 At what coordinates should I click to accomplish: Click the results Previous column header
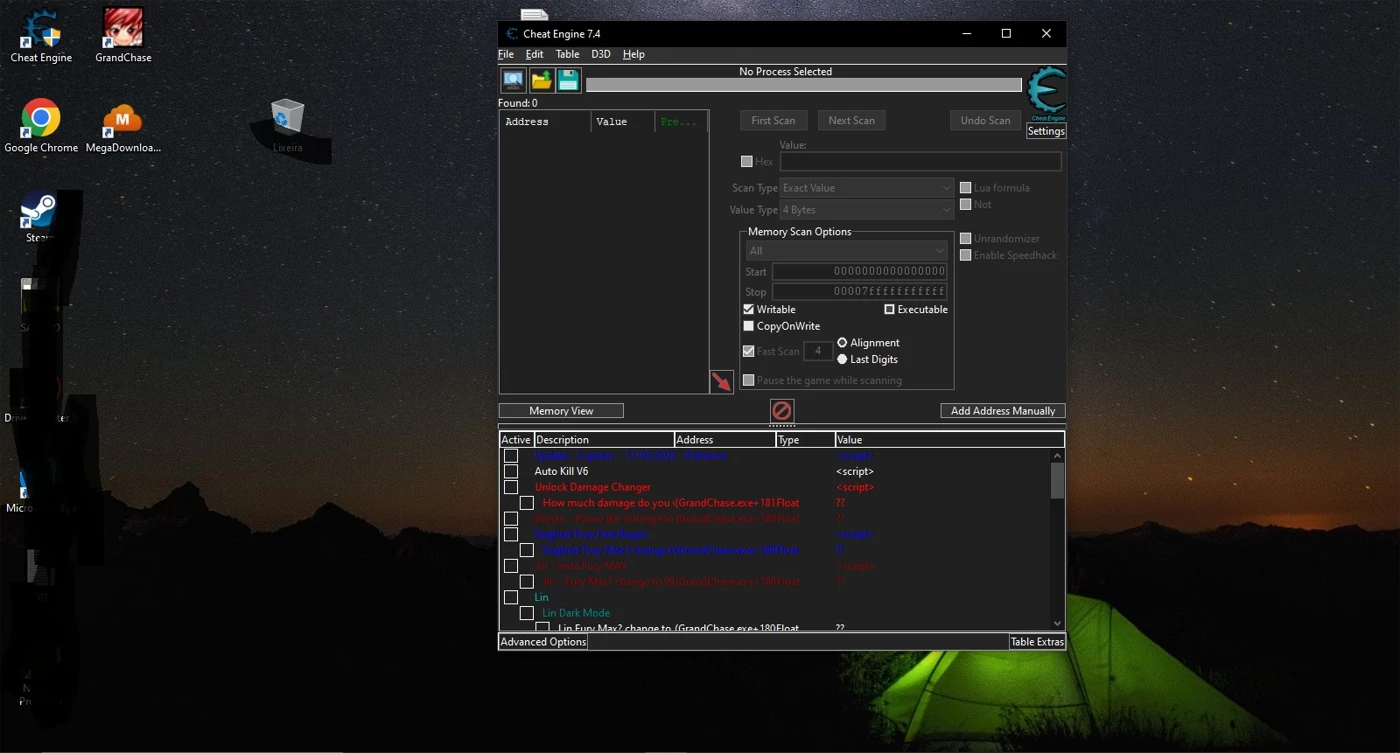681,122
